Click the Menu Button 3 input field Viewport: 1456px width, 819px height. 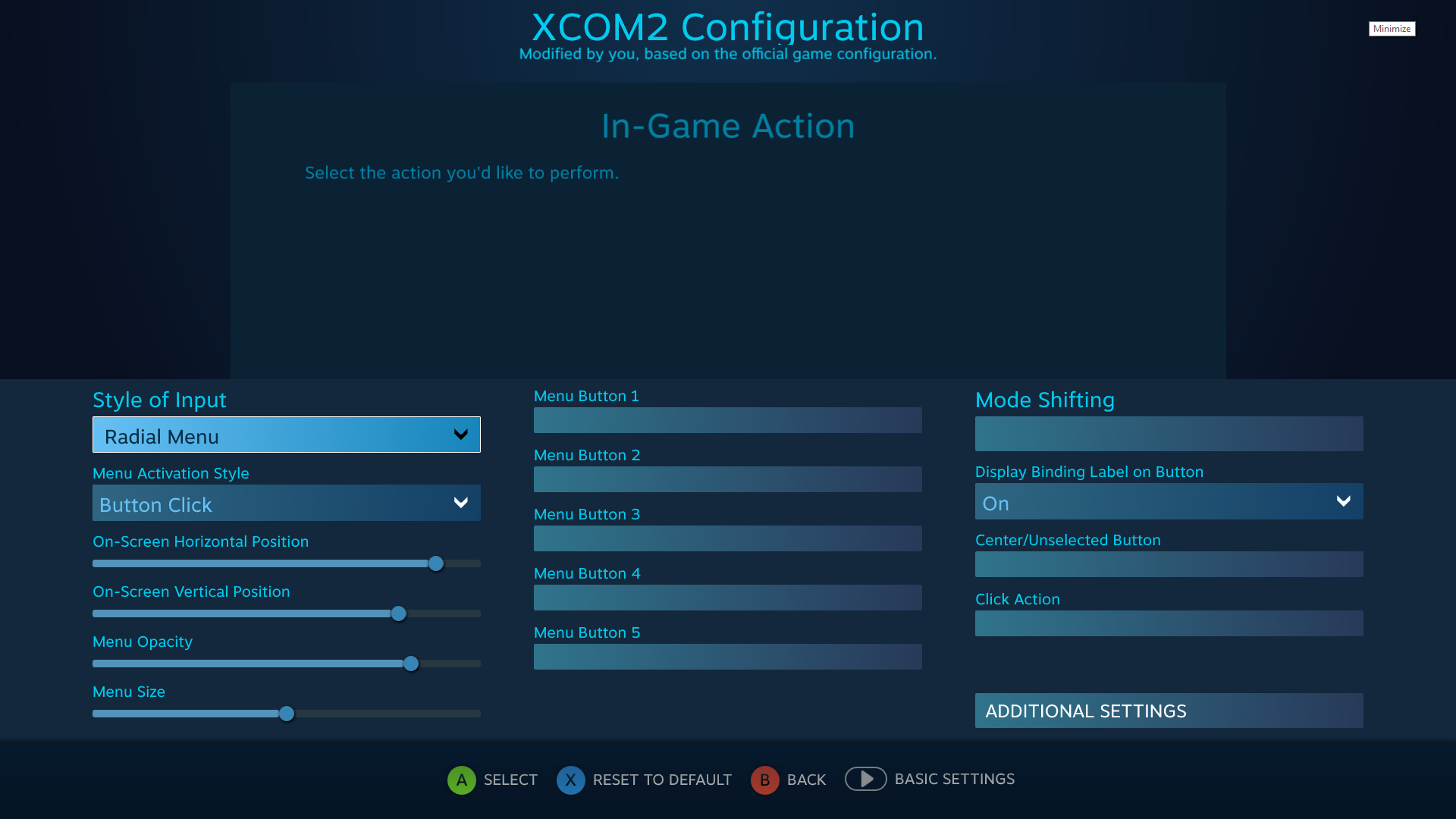[x=727, y=538]
